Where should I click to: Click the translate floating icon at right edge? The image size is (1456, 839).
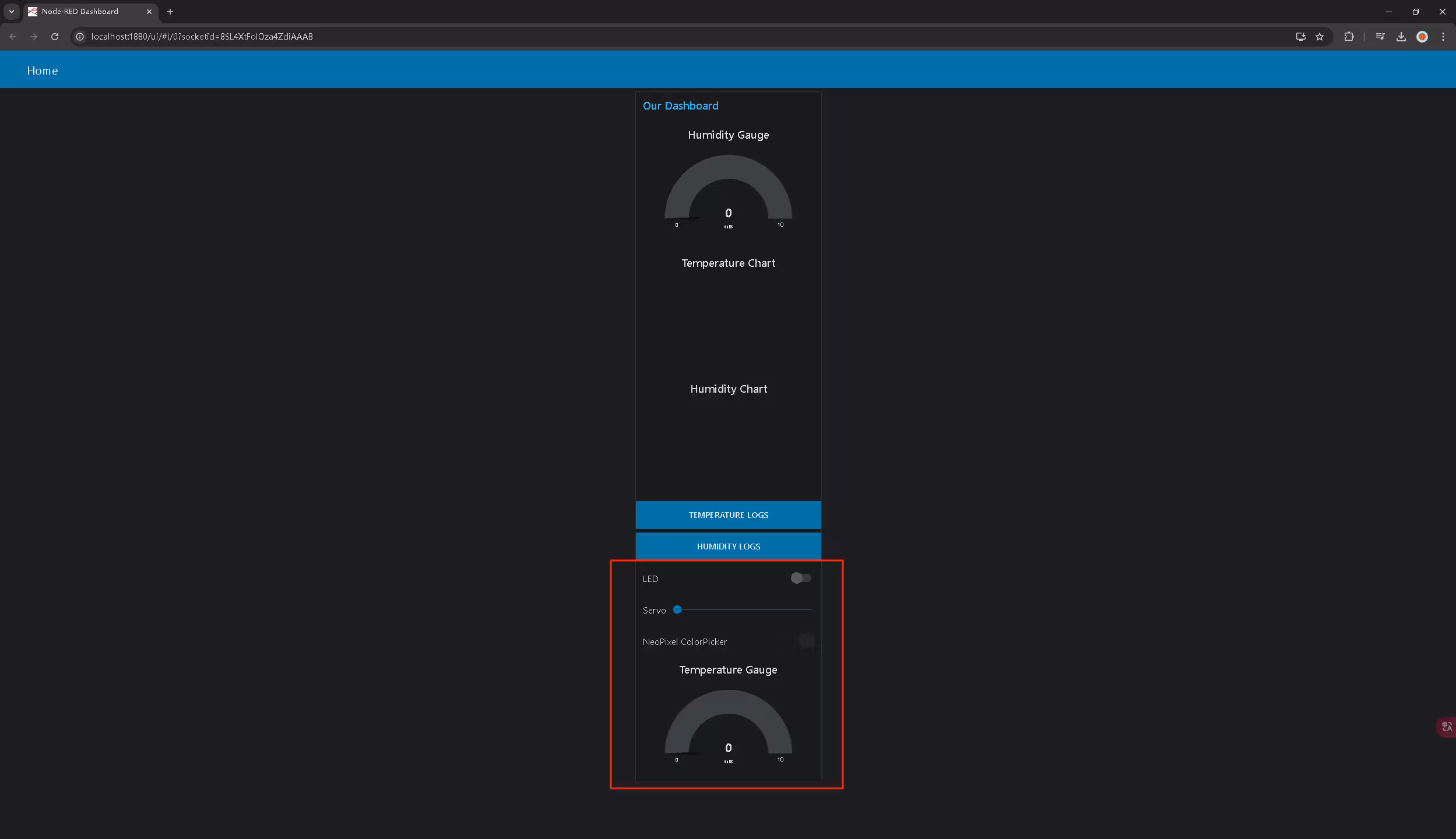click(x=1447, y=727)
